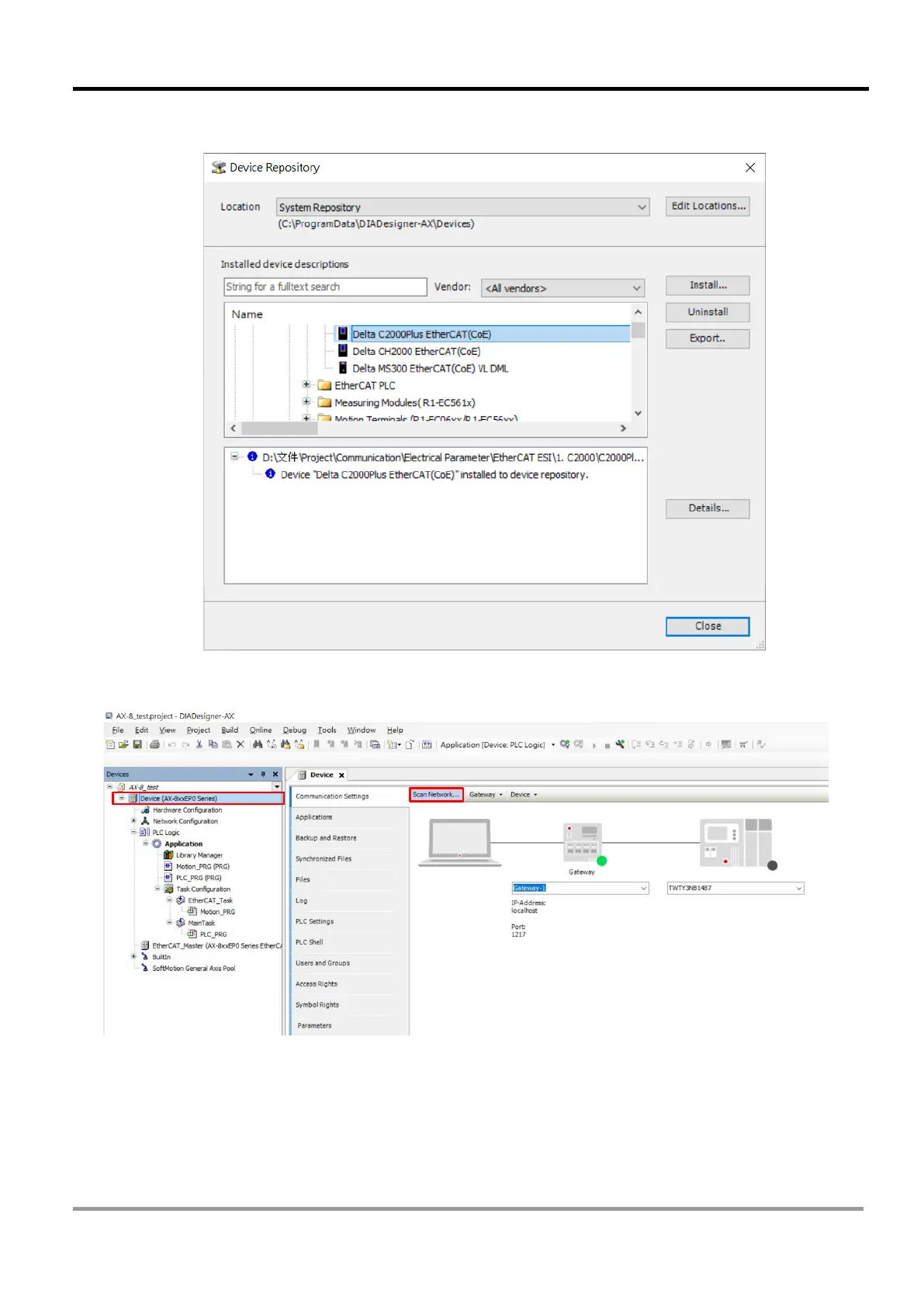
Task: Click the Library Manager books icon
Action: tap(168, 855)
